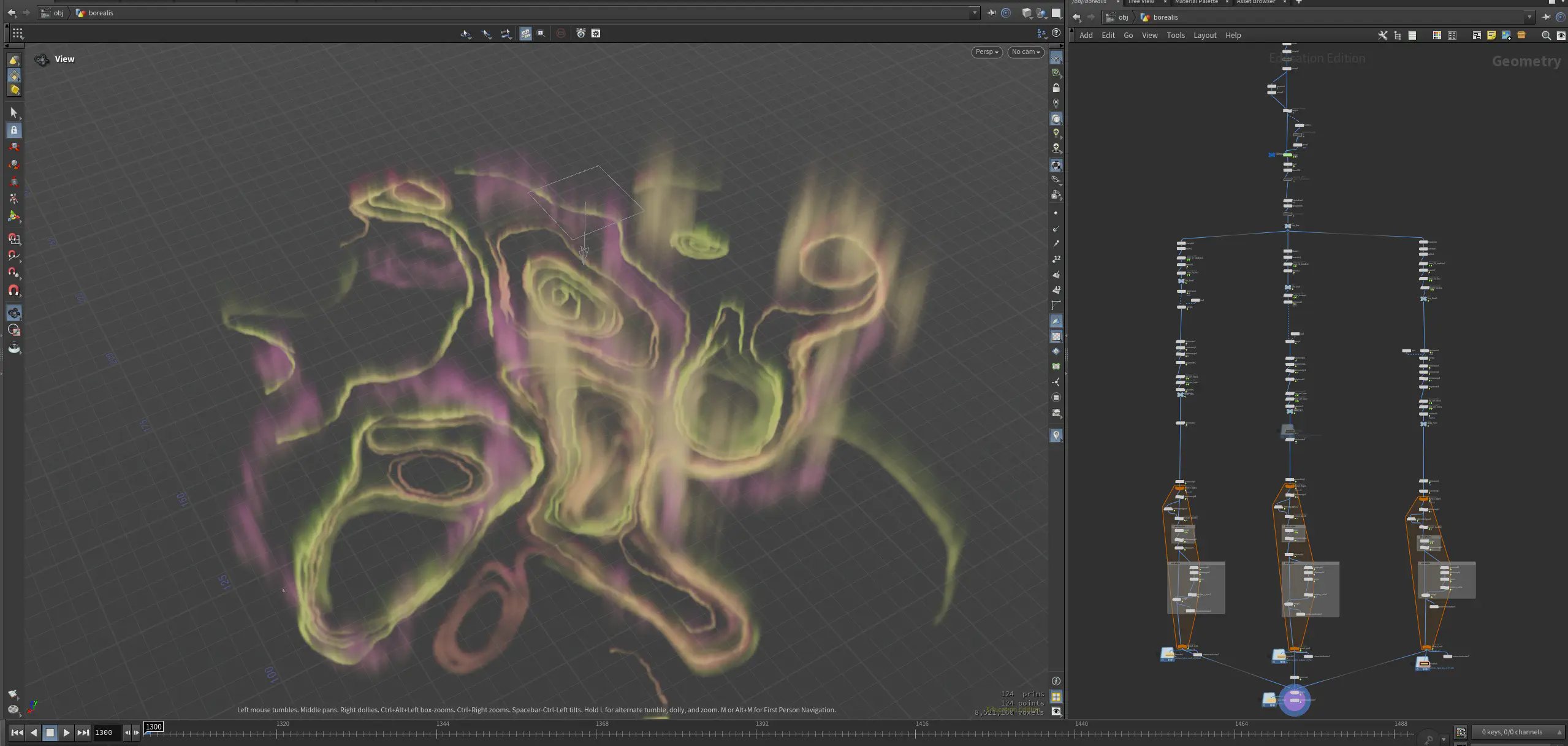1568x746 pixels.
Task: Click the background image icon in network toolbar
Action: click(x=1505, y=36)
